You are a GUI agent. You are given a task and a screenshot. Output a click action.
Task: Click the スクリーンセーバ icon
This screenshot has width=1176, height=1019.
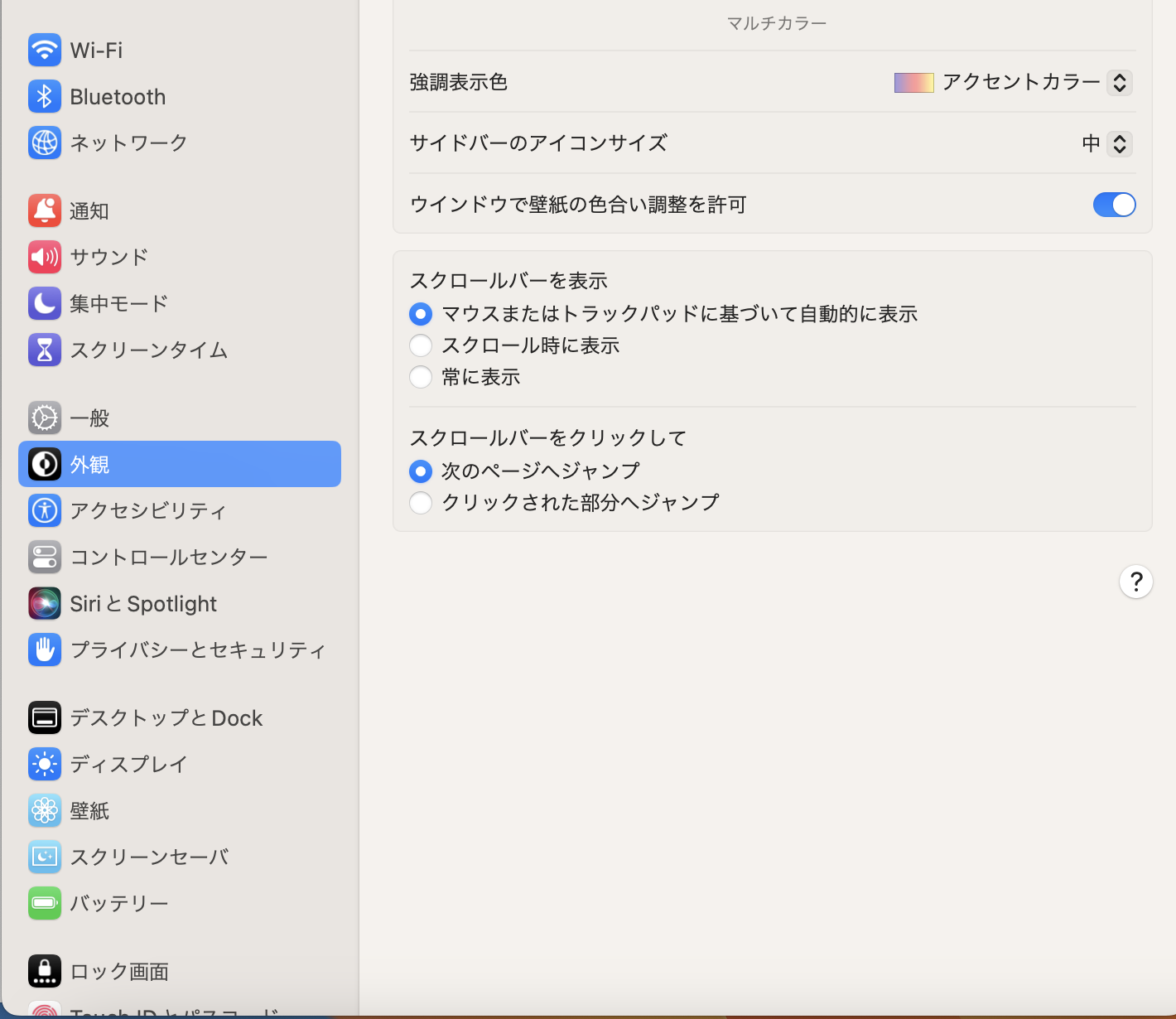click(45, 857)
